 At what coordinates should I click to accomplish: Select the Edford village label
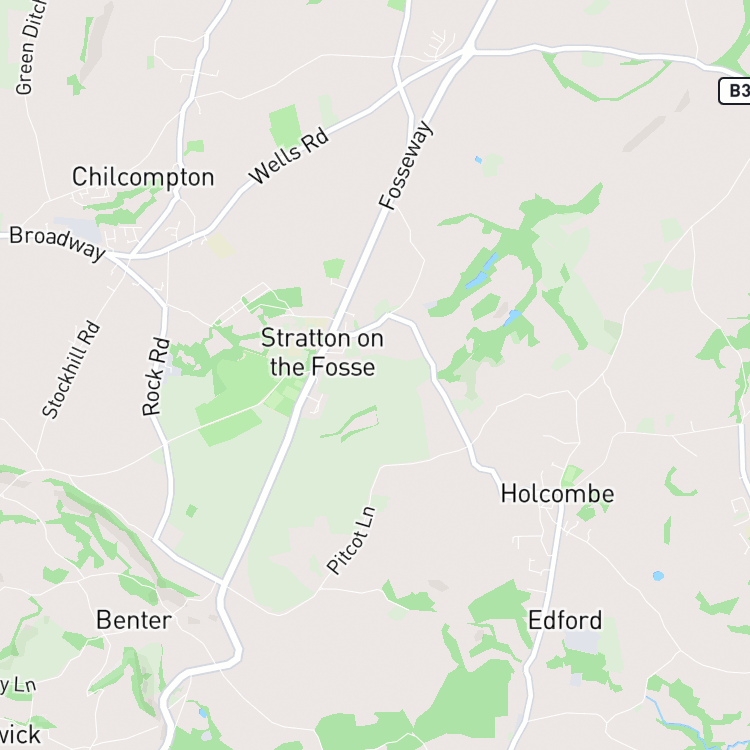(565, 620)
